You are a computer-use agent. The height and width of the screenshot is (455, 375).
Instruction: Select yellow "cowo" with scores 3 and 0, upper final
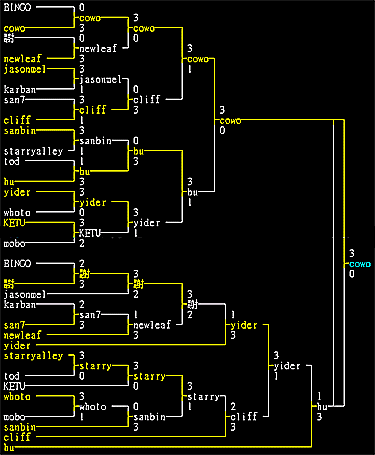coord(230,121)
